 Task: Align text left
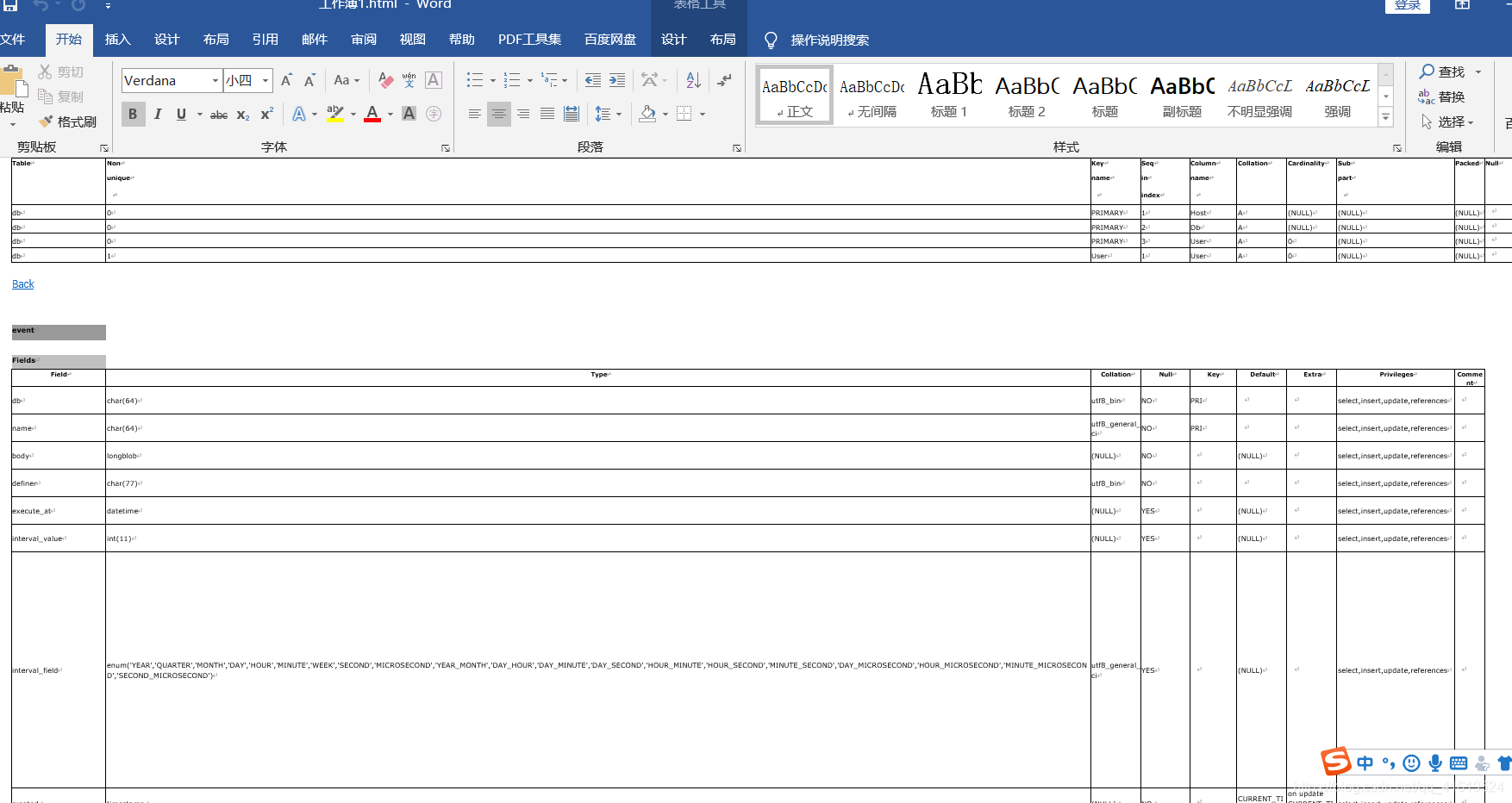[475, 114]
